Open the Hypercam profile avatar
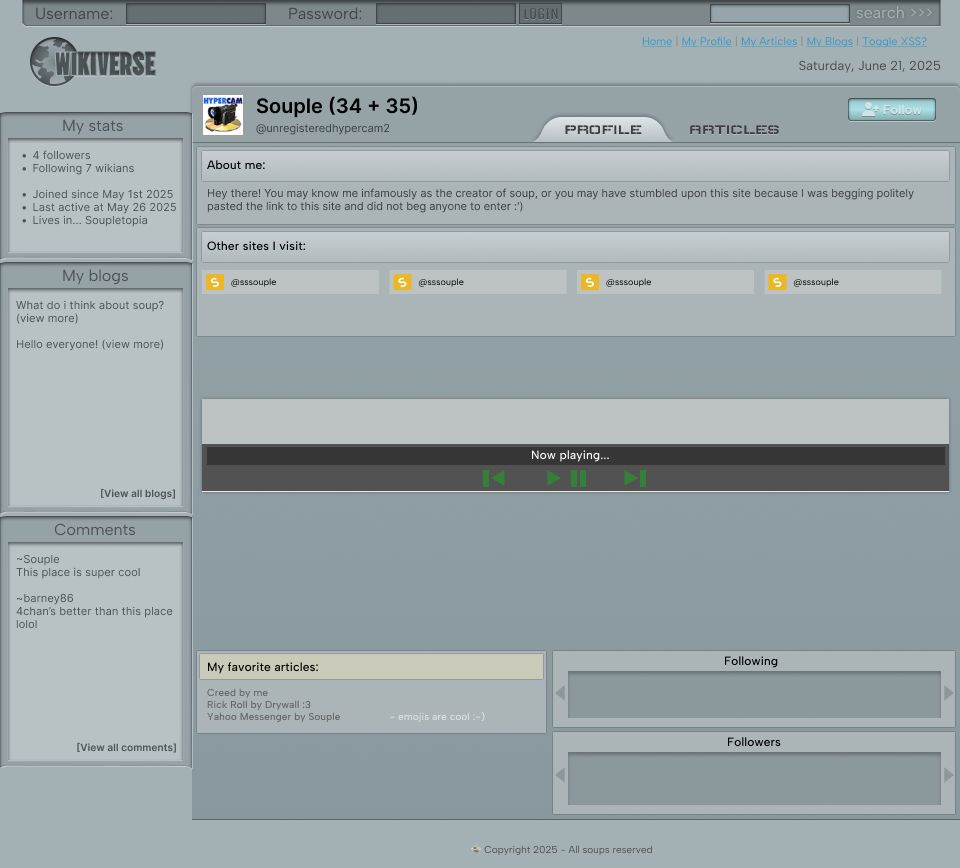This screenshot has width=960, height=868. [223, 114]
